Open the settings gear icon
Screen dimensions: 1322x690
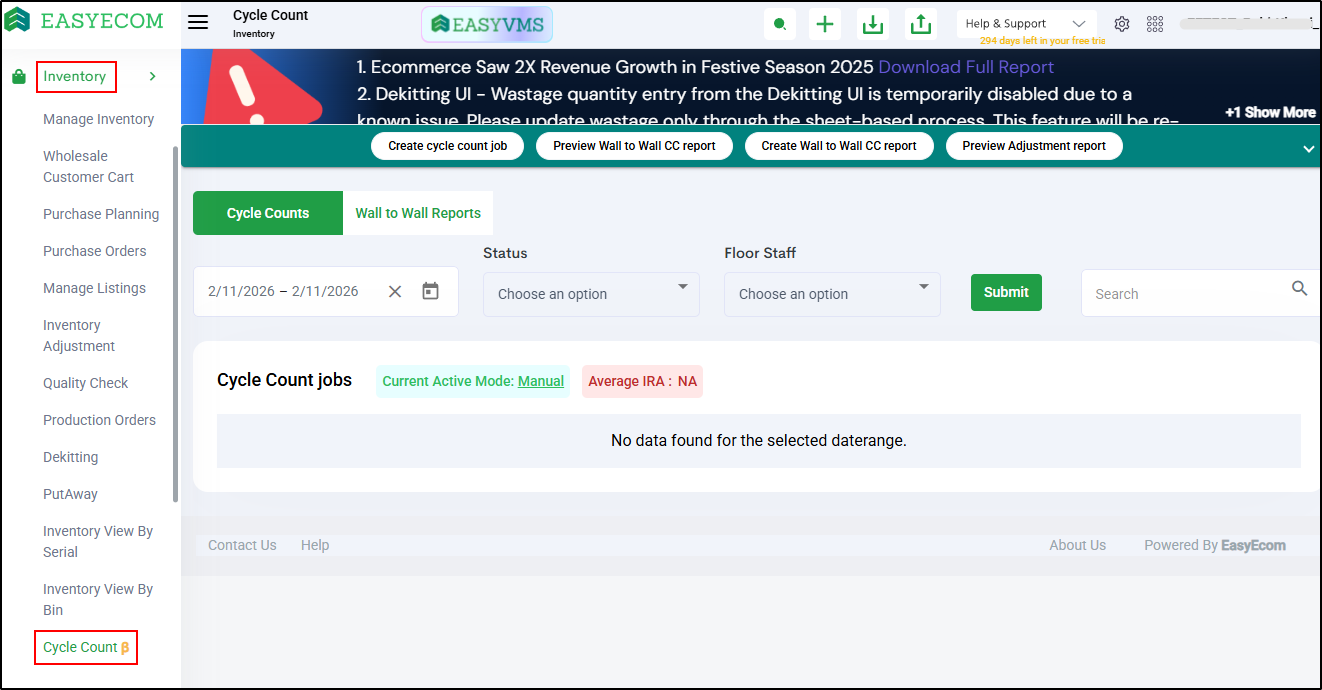(1122, 24)
